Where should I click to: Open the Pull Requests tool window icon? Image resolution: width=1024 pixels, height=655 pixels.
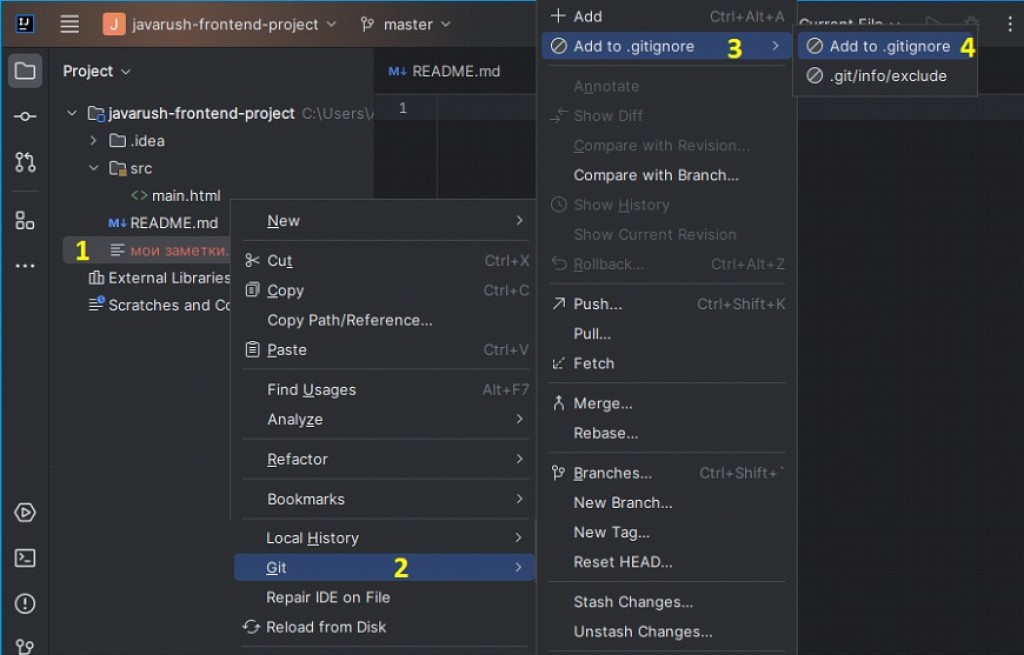[25, 163]
